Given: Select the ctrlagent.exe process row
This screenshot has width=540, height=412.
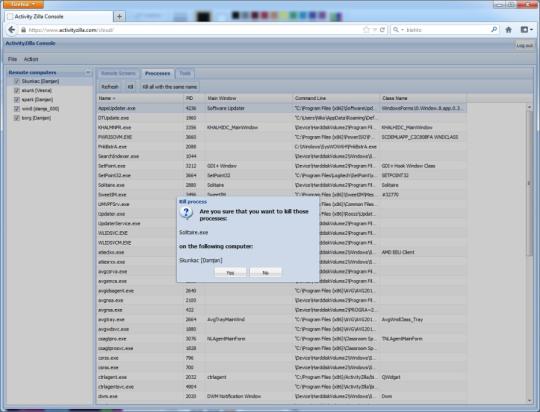Looking at the screenshot, I should [x=281, y=377].
